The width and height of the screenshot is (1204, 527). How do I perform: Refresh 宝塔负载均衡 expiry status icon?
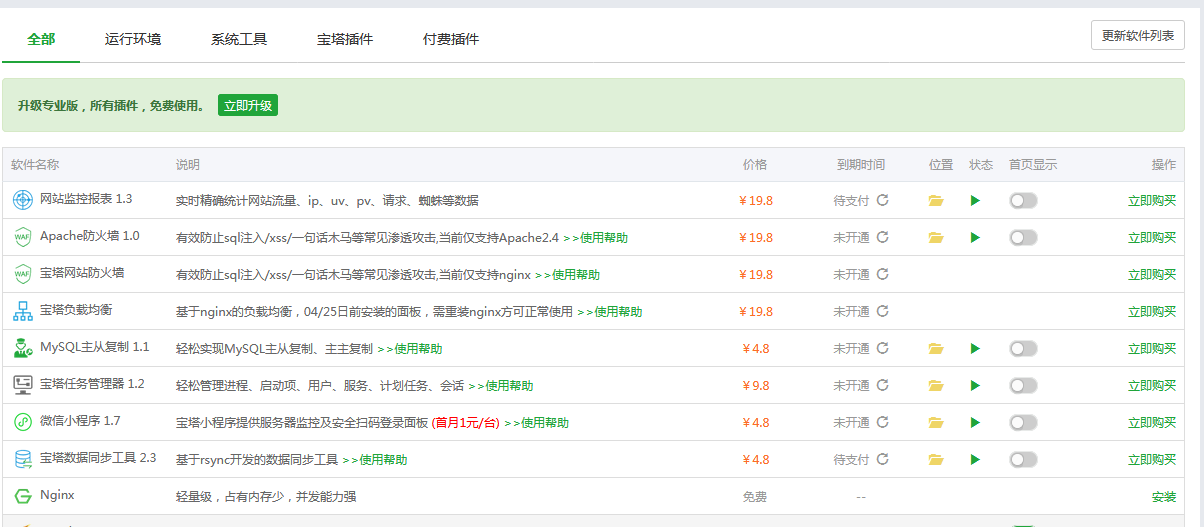click(882, 311)
